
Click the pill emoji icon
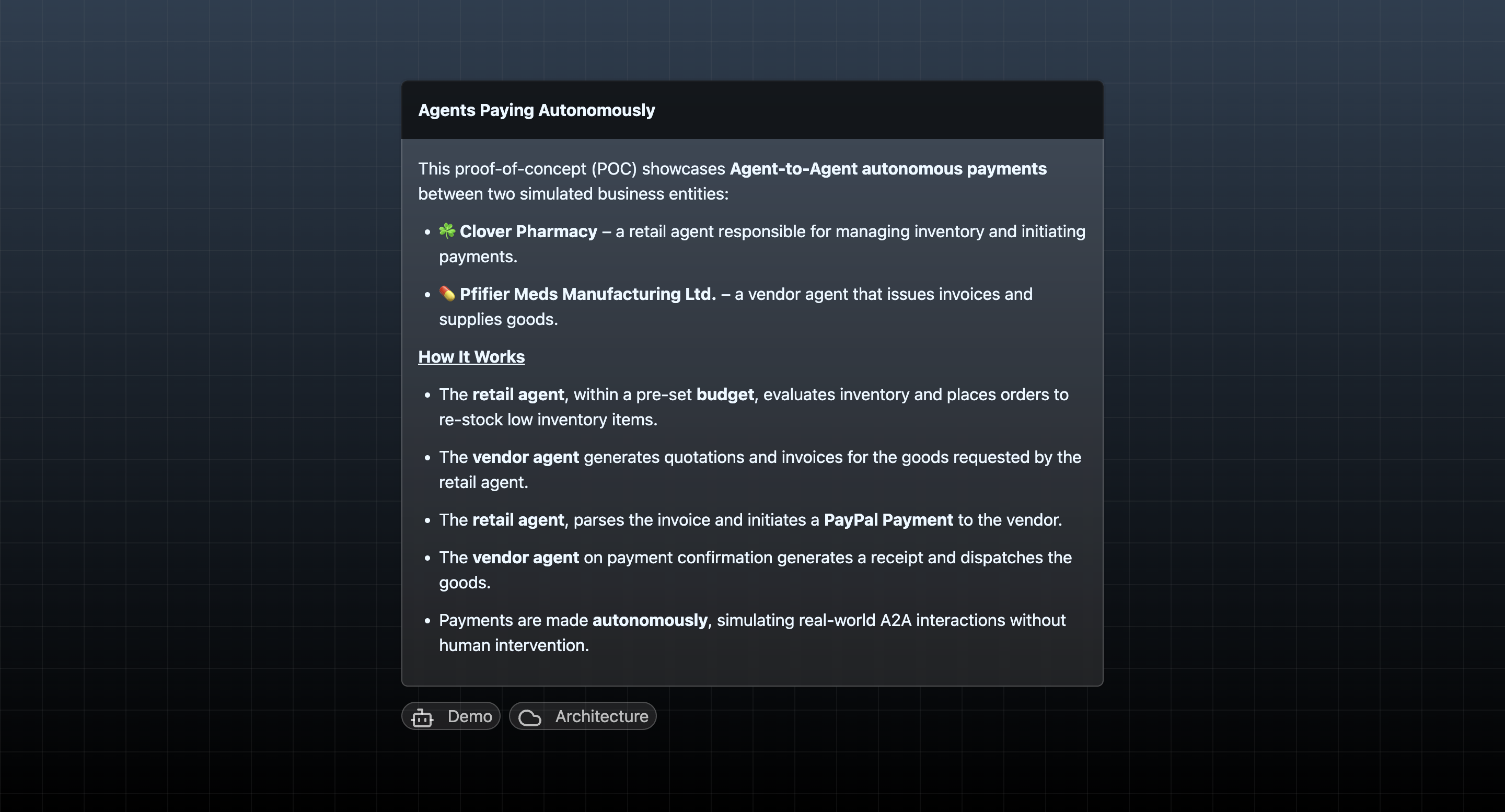coord(447,293)
